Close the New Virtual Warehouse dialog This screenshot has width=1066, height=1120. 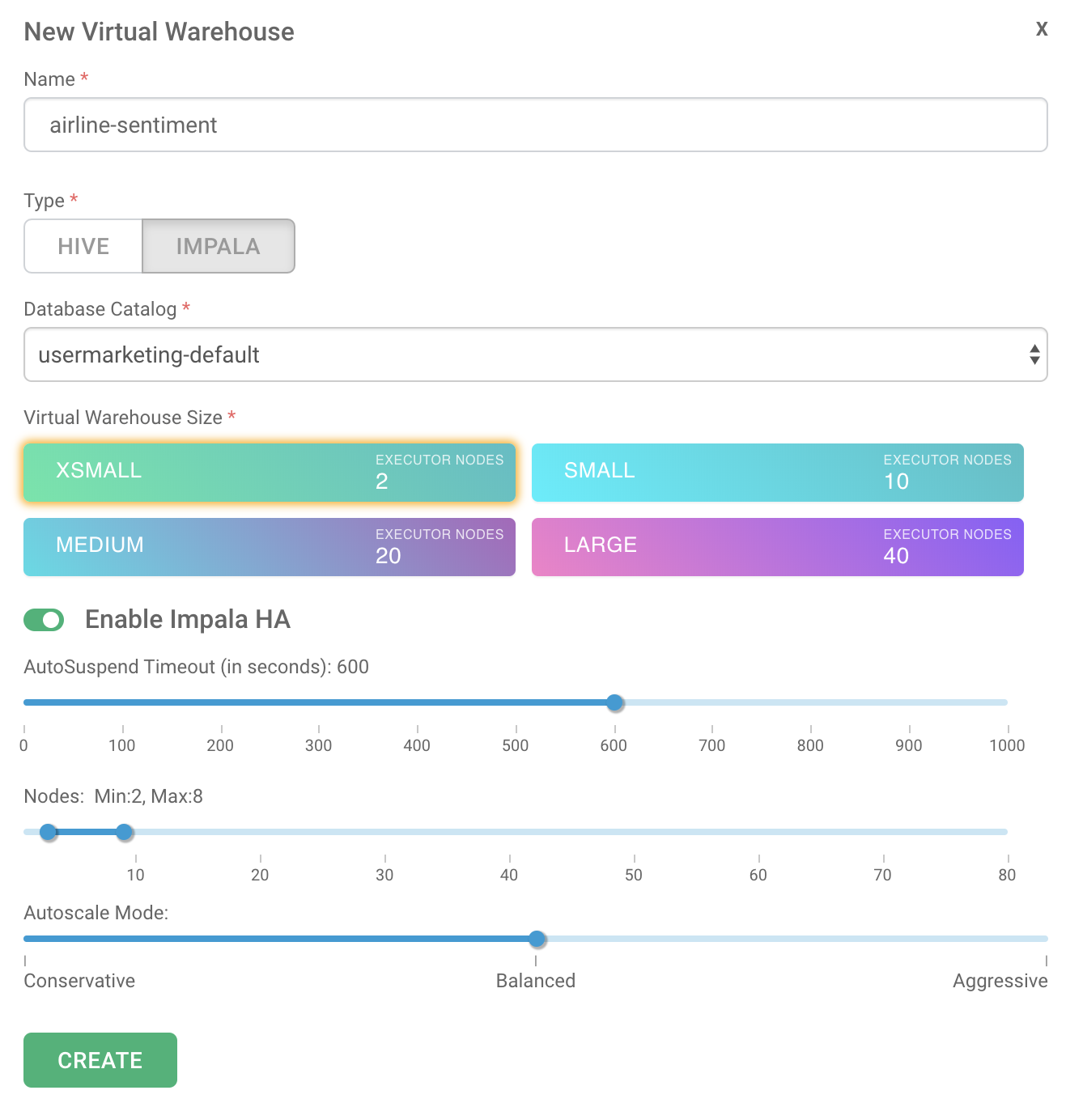pyautogui.click(x=1042, y=28)
